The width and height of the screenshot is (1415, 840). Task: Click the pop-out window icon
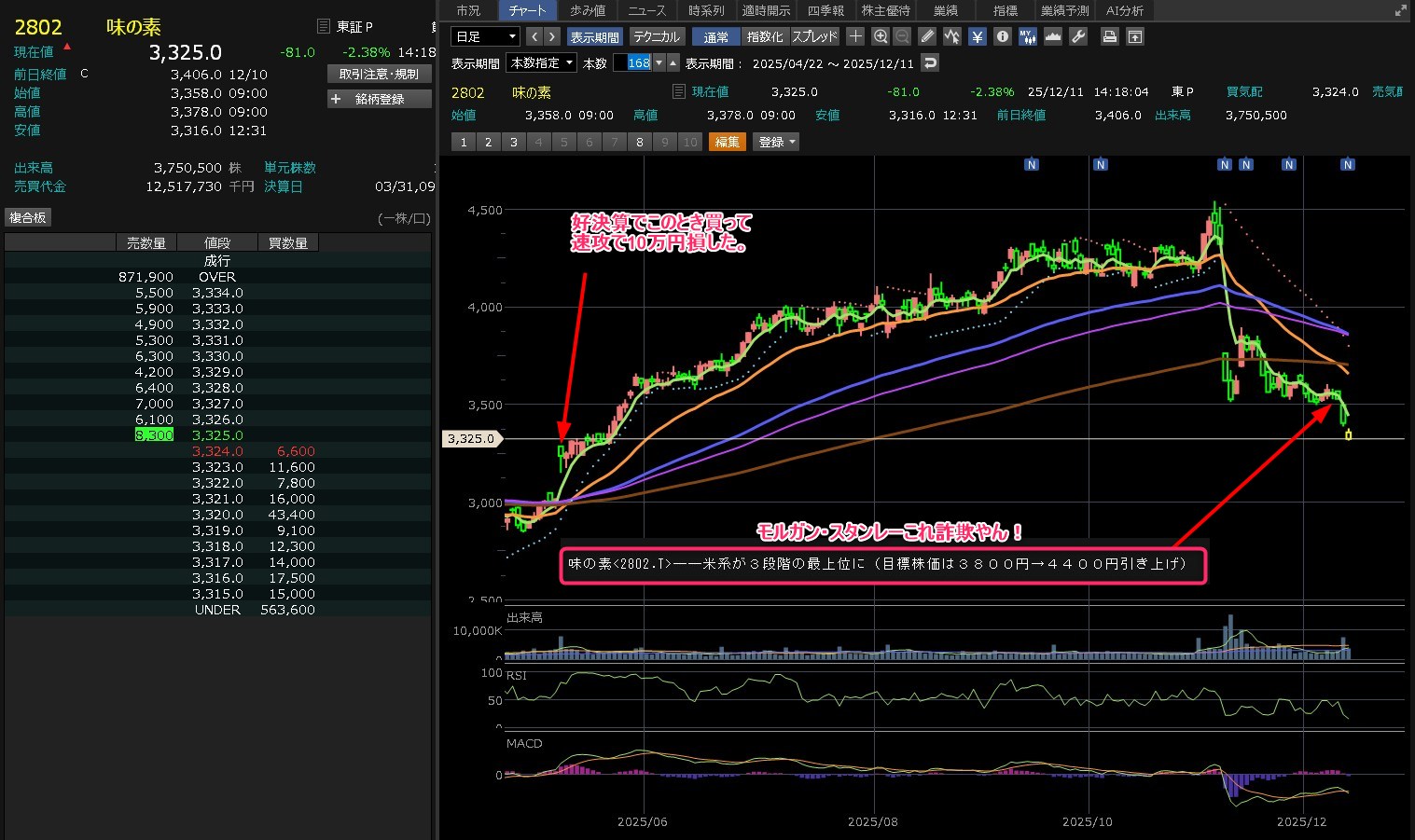(1135, 36)
